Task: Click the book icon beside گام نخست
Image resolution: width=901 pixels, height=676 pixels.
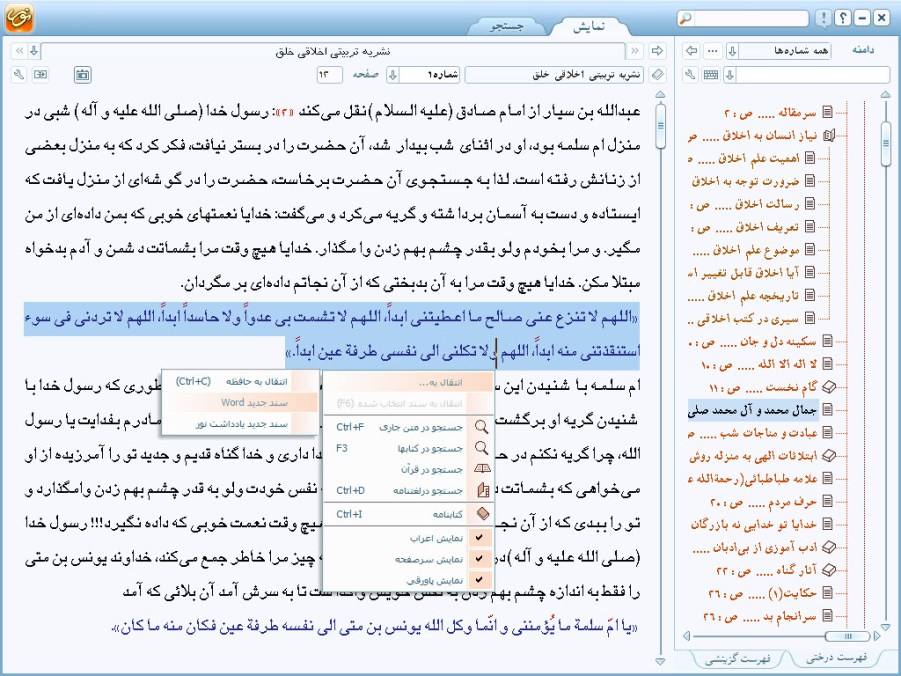Action: click(x=828, y=387)
